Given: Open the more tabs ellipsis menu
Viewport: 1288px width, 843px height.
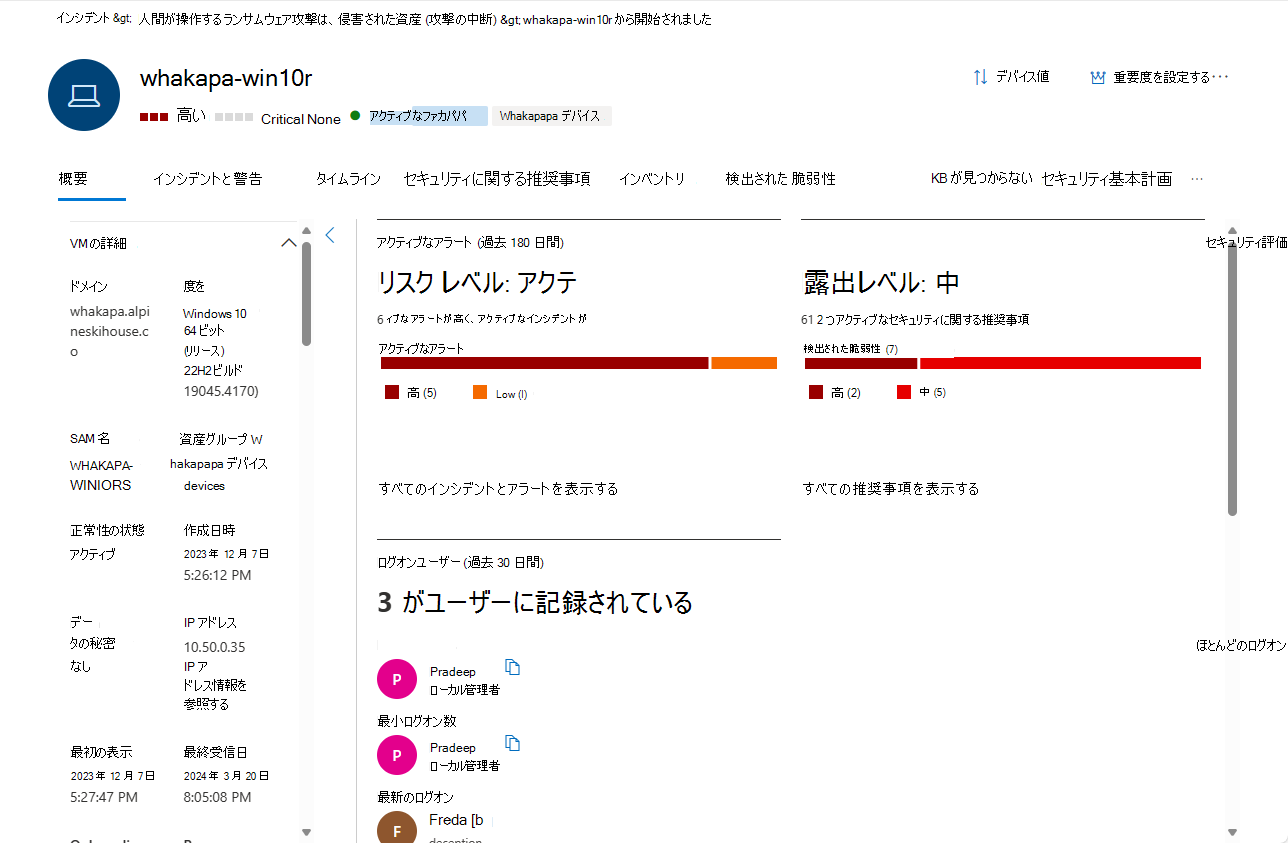Looking at the screenshot, I should (1197, 179).
